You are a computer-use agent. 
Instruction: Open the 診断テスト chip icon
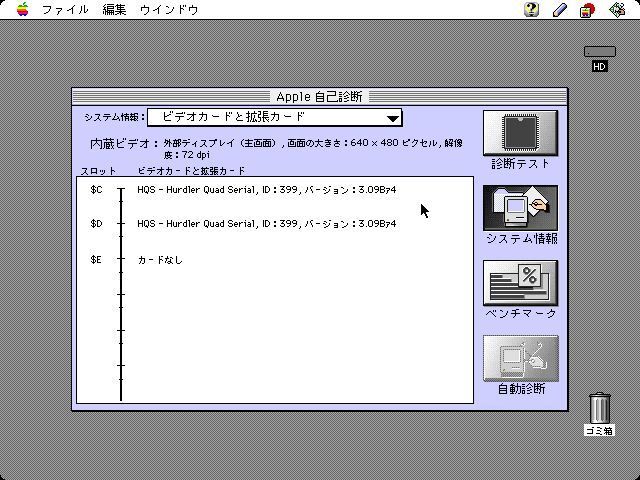tap(520, 133)
